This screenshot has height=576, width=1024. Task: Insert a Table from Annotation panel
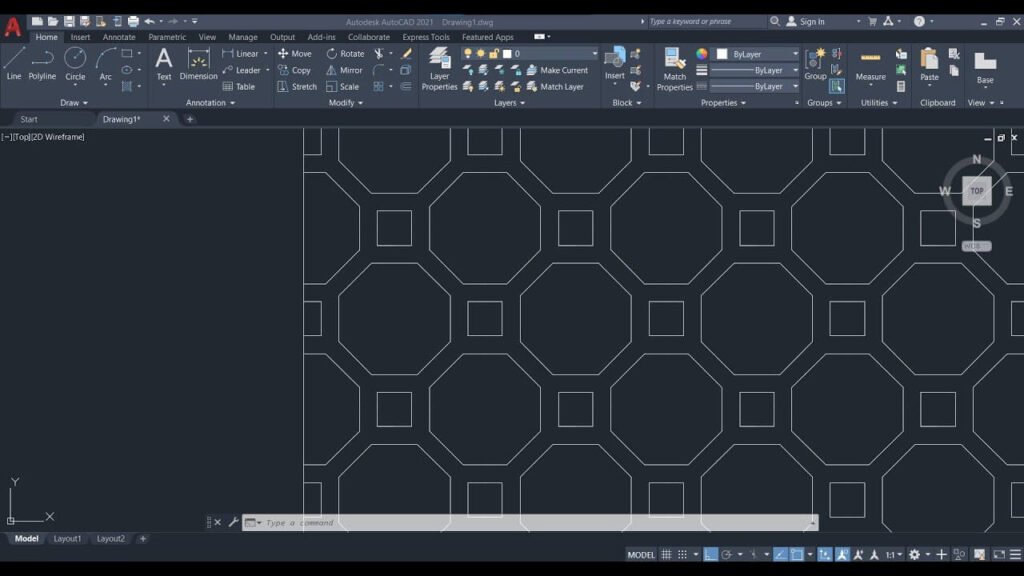238,86
